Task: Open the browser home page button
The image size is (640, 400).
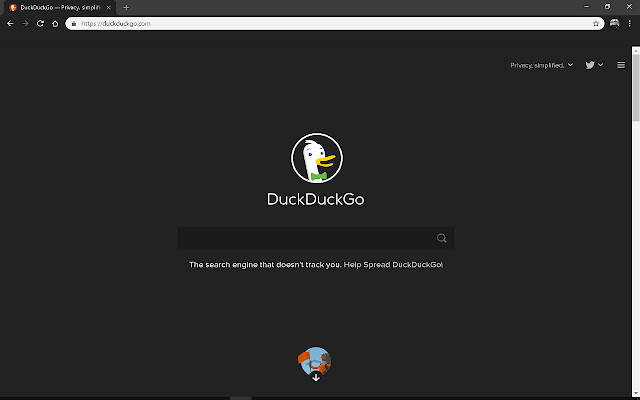Action: pyautogui.click(x=55, y=24)
